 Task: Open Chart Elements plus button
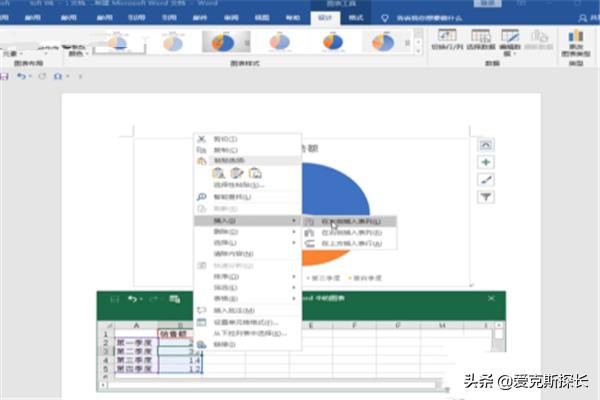(x=486, y=162)
